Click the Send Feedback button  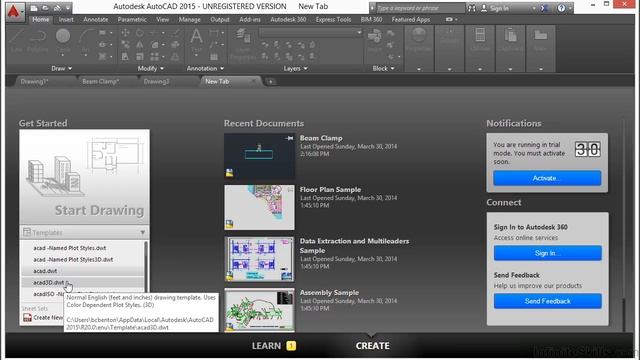pyautogui.click(x=547, y=301)
